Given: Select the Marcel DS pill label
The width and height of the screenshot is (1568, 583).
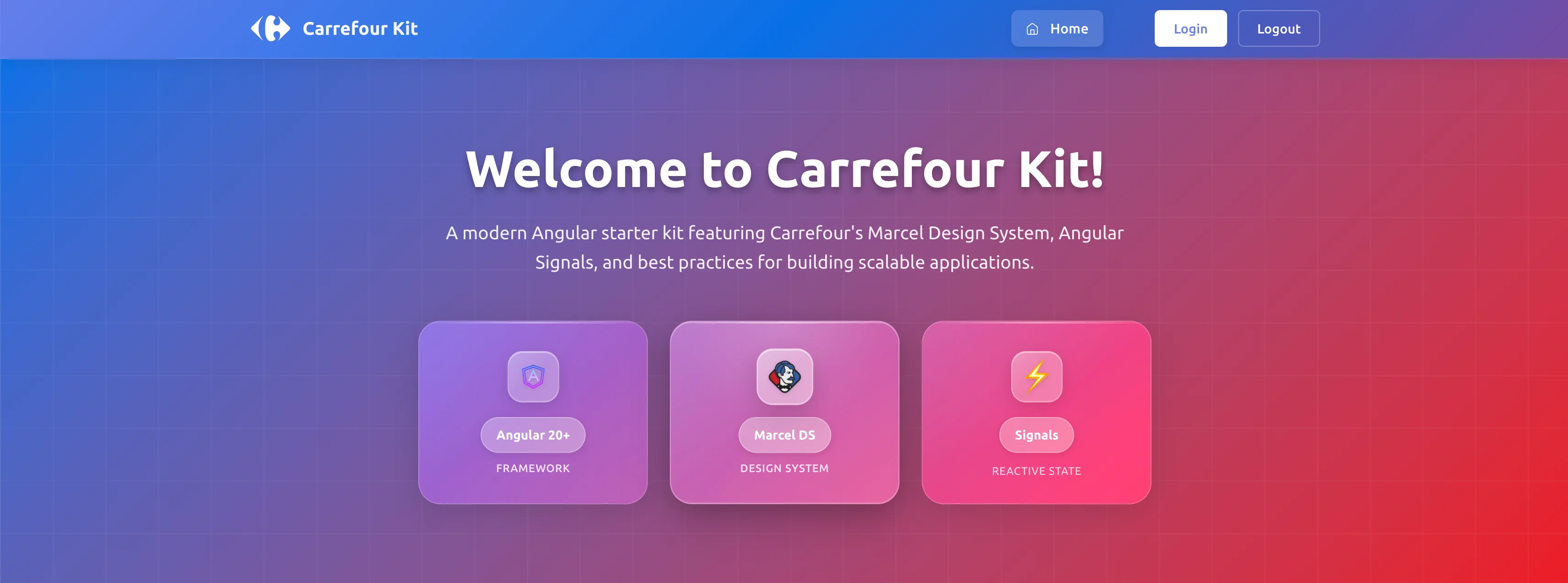Looking at the screenshot, I should [x=784, y=435].
